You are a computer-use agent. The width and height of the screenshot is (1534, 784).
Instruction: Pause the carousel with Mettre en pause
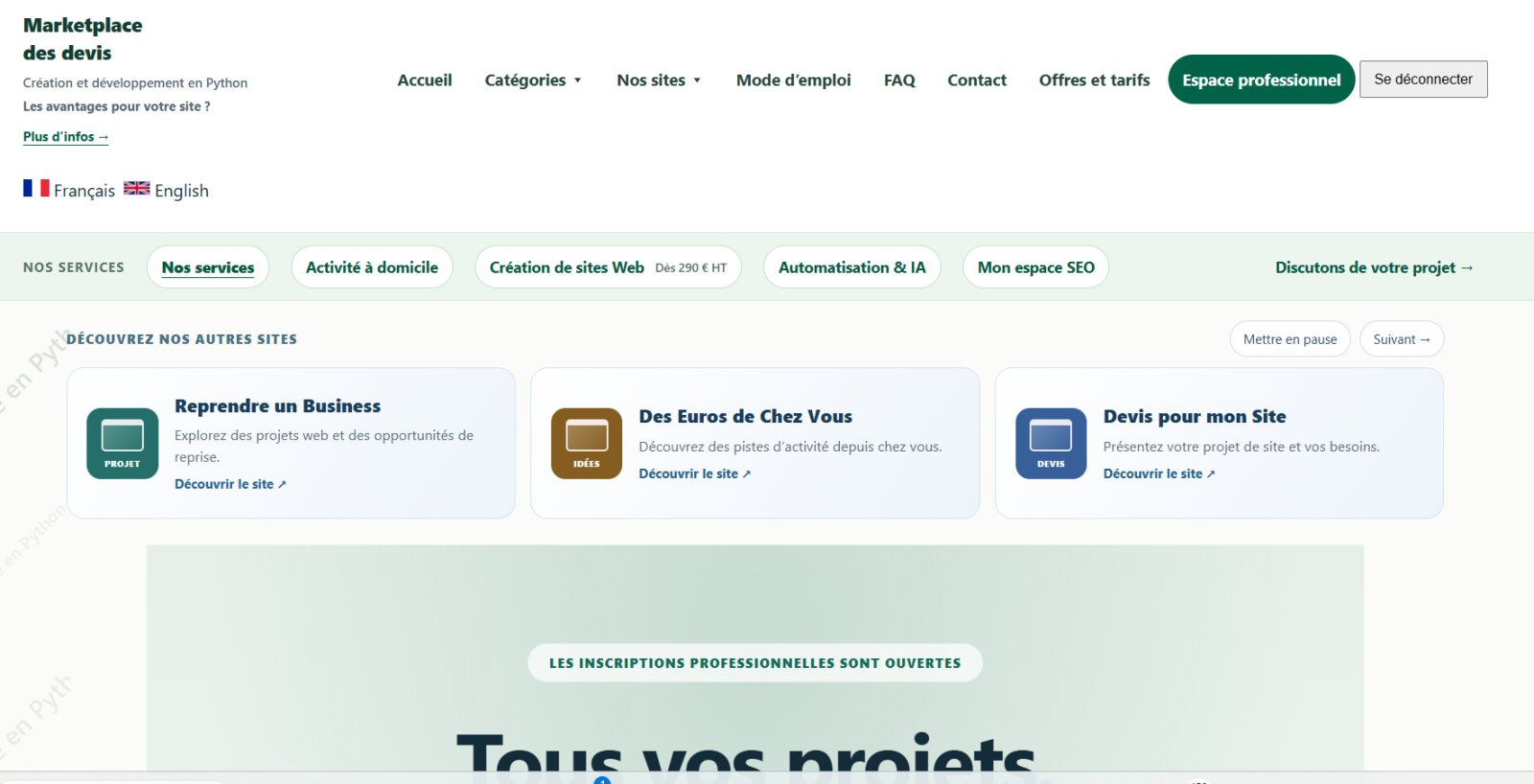tap(1290, 339)
